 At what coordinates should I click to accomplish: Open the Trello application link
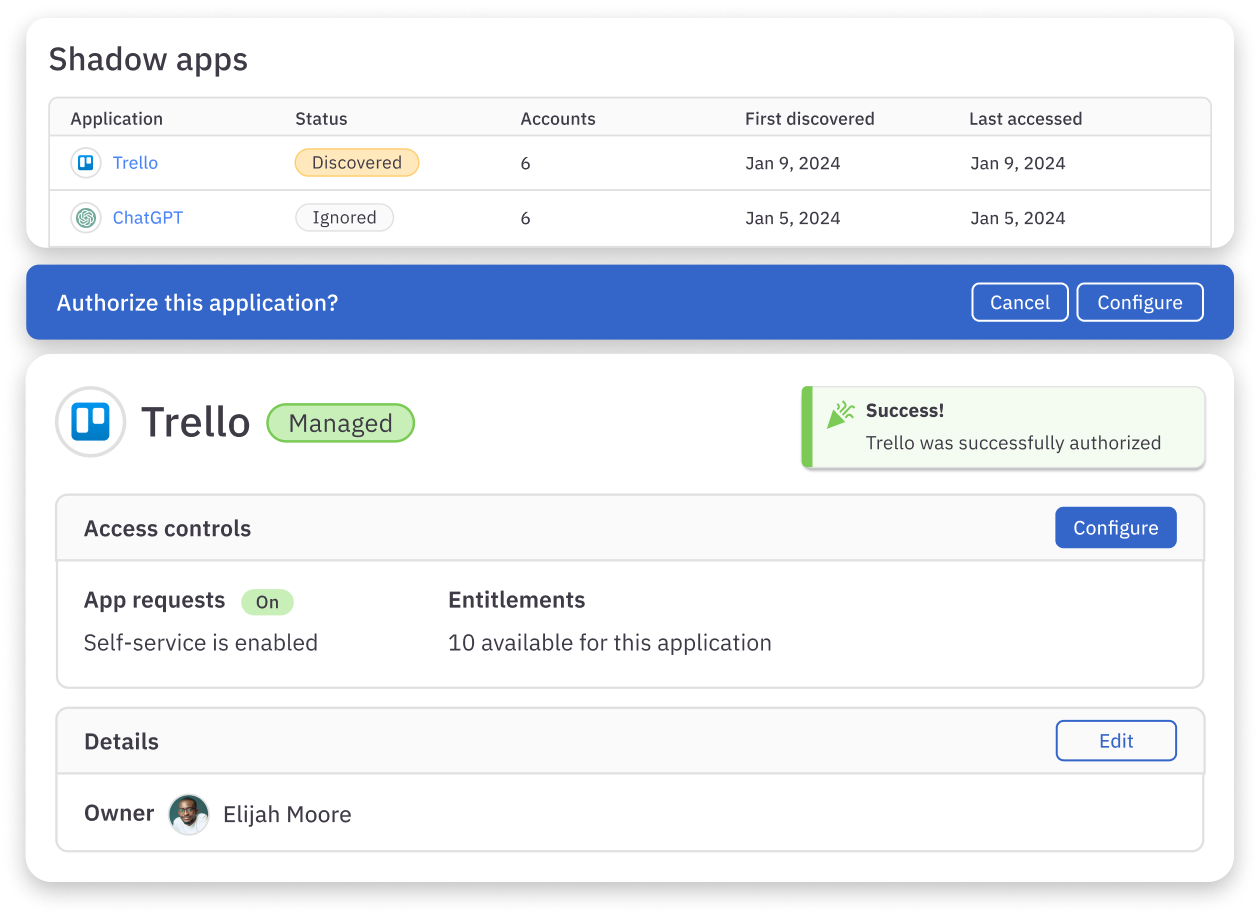[135, 163]
